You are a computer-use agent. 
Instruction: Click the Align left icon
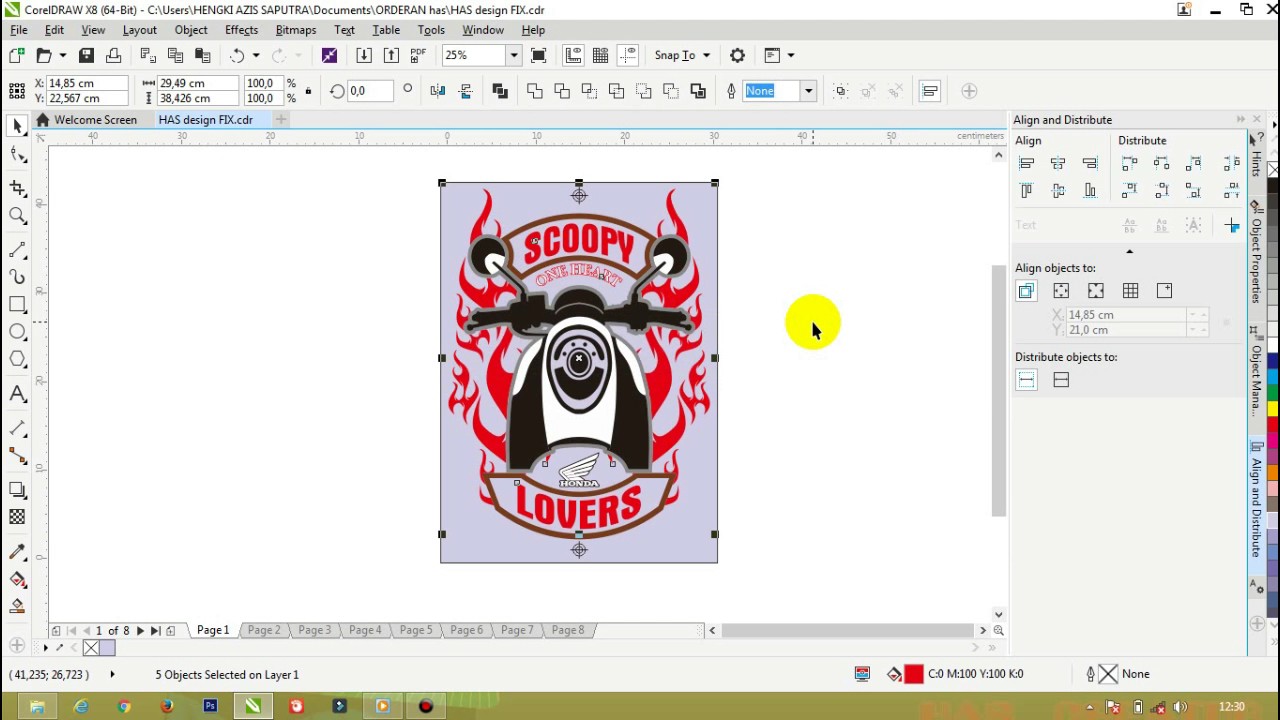coord(1026,163)
